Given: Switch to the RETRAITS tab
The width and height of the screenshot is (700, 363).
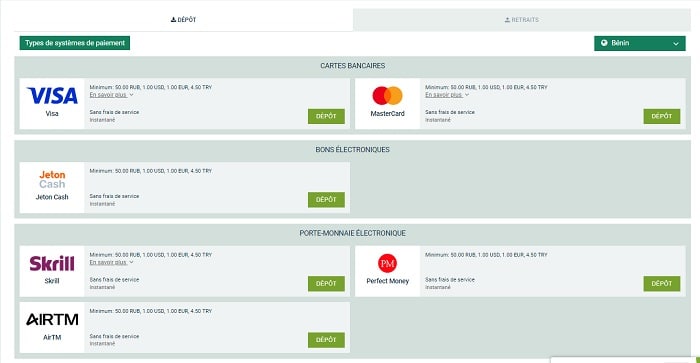Looking at the screenshot, I should (522, 20).
